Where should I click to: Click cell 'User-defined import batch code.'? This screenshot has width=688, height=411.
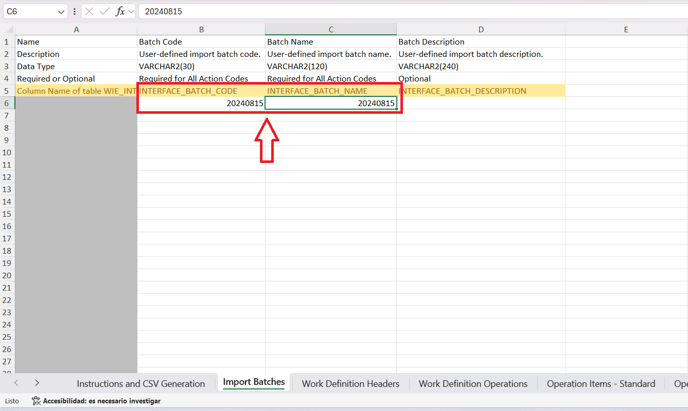coord(201,54)
